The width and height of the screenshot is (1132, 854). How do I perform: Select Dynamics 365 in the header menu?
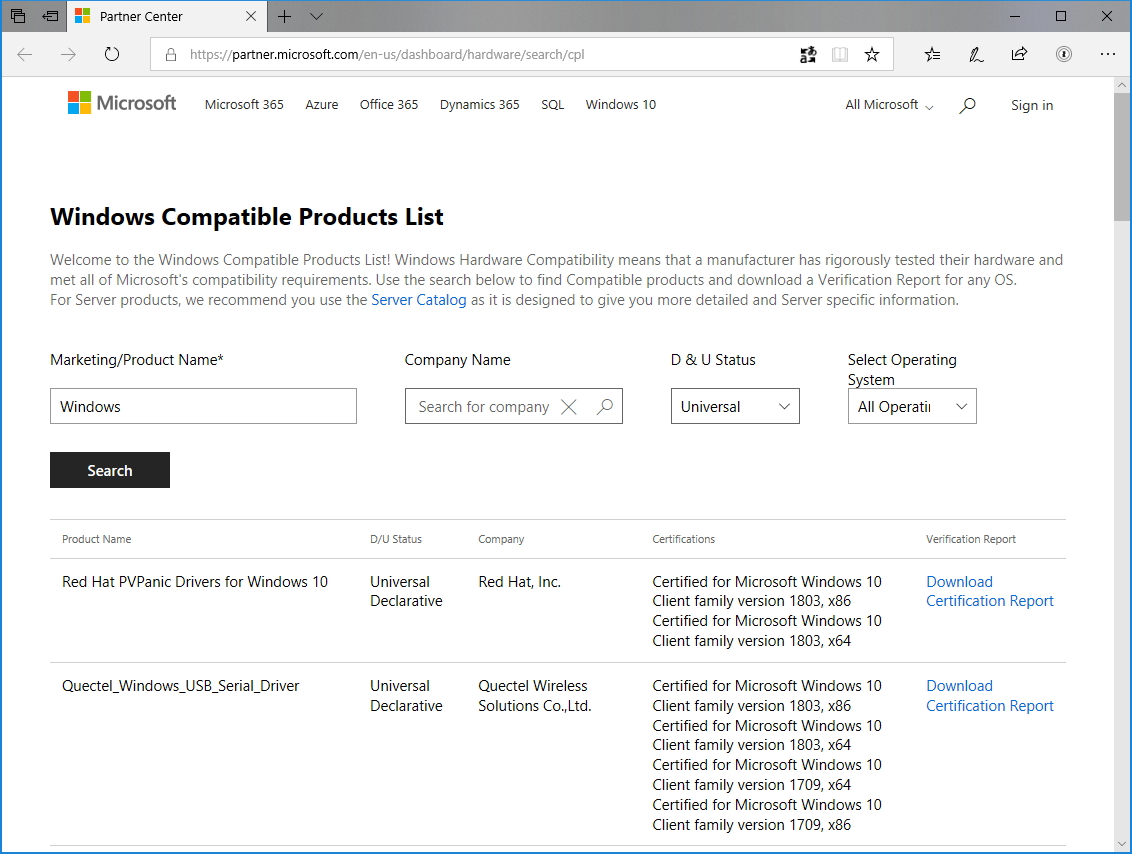(479, 104)
